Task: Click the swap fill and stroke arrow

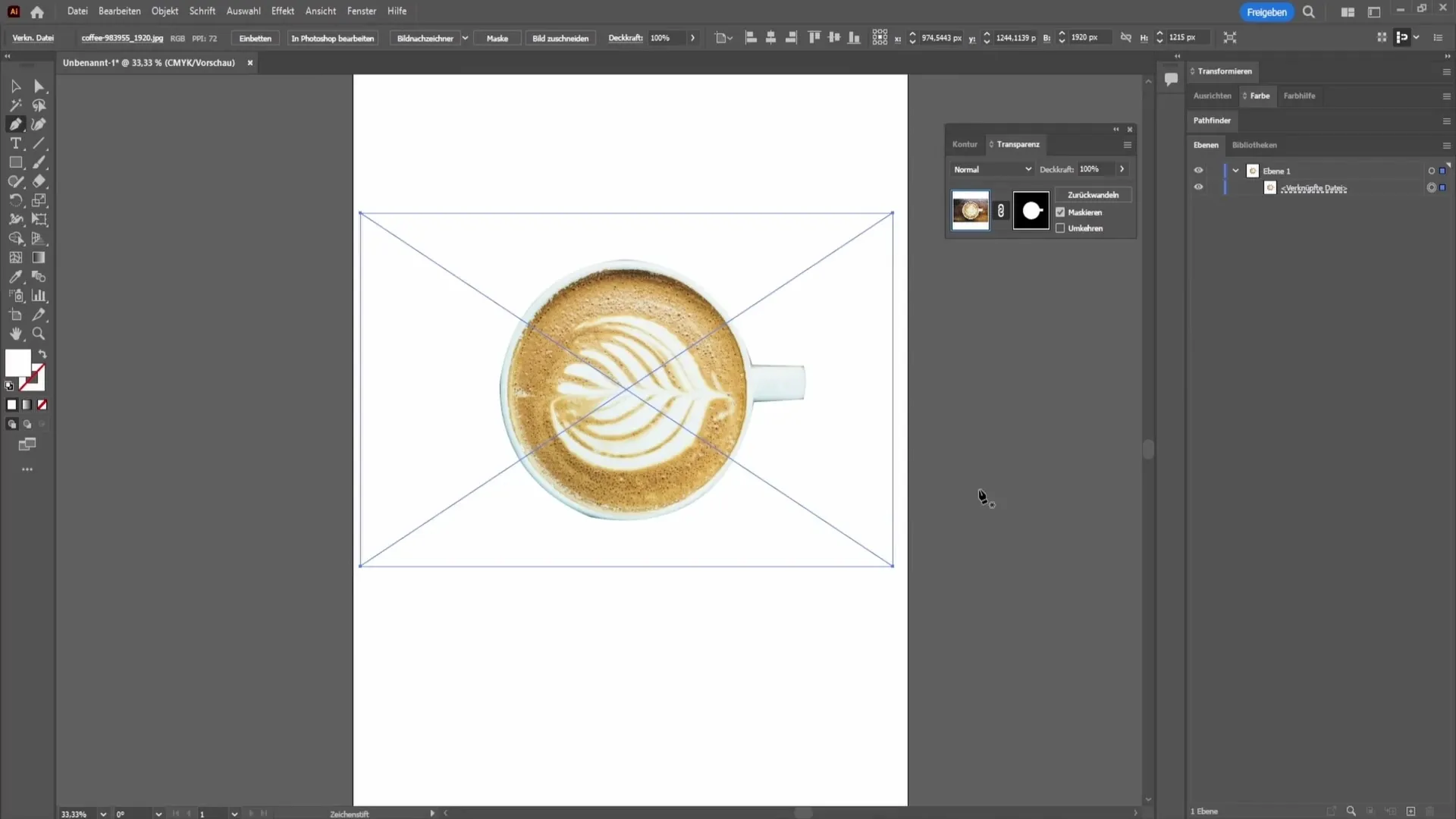Action: click(42, 354)
